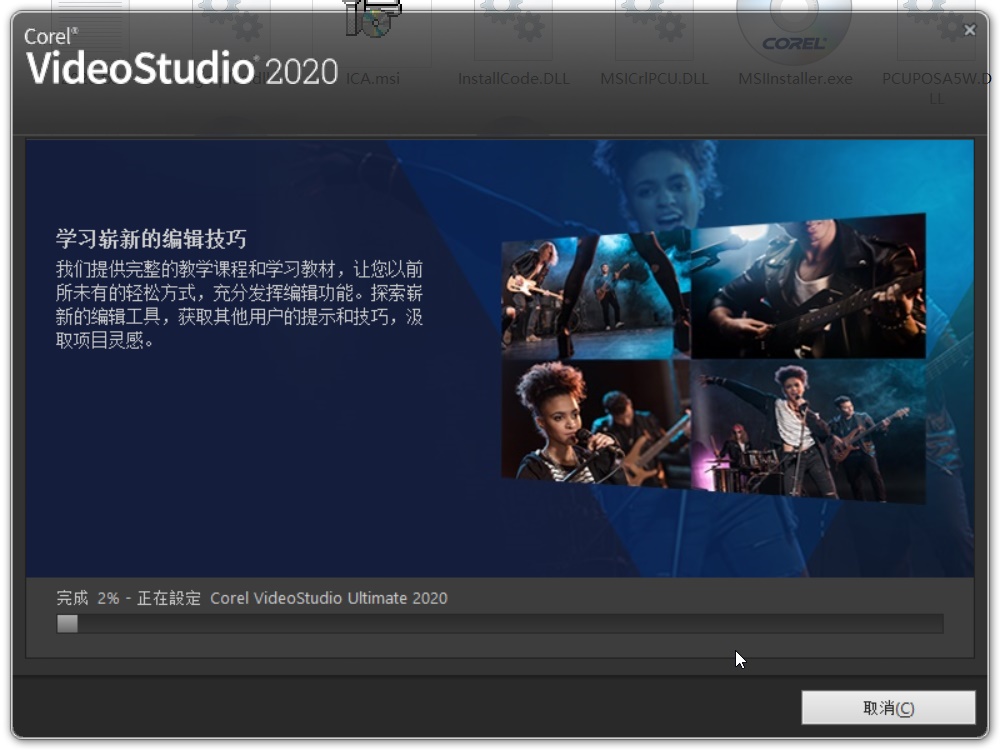
Task: Click the installation progress bar
Action: coord(499,624)
